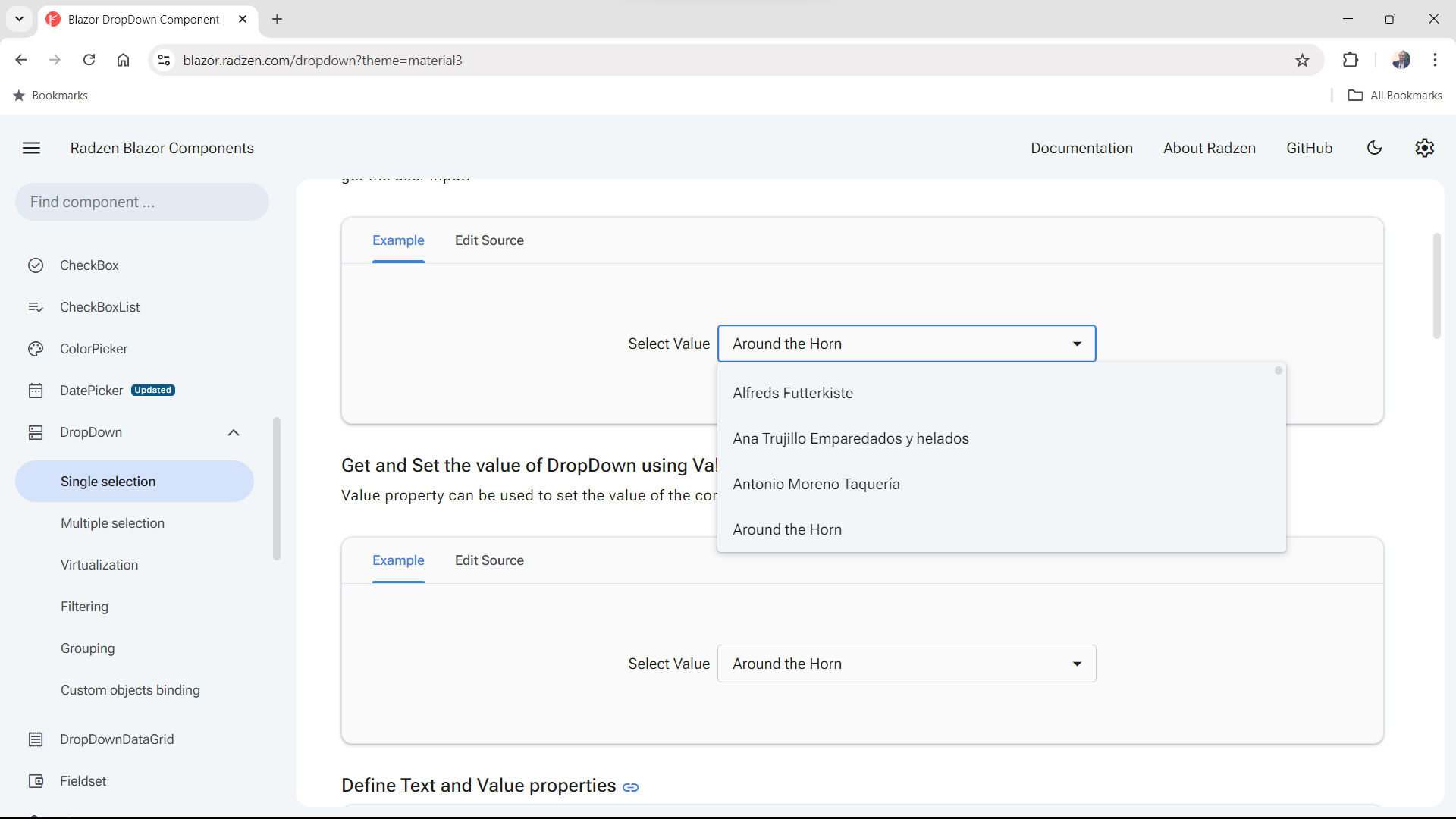The image size is (1456, 819).
Task: Follow the About Radzen link
Action: click(1209, 148)
